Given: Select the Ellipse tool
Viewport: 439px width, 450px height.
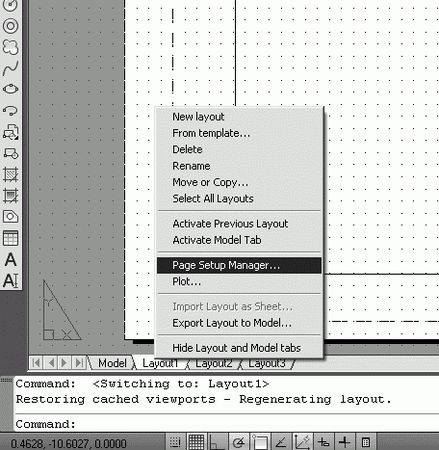Looking at the screenshot, I should [10, 89].
